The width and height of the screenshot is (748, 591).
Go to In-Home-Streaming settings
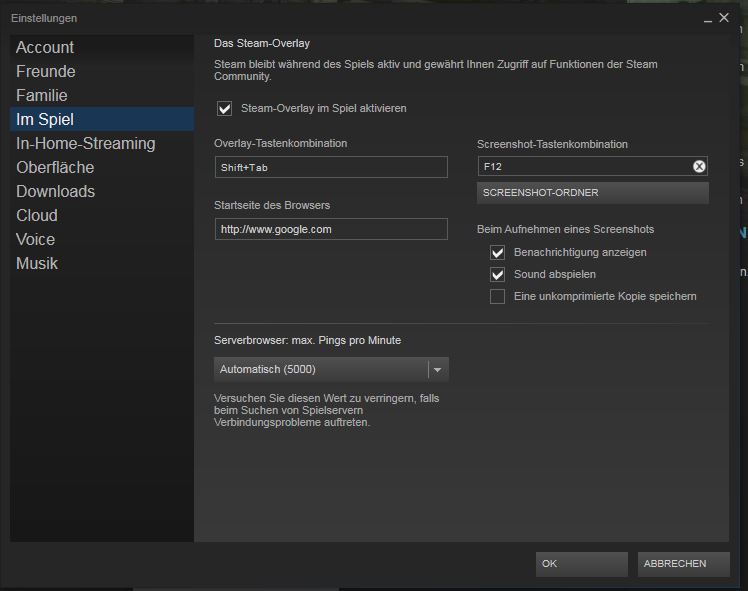[x=102, y=144]
